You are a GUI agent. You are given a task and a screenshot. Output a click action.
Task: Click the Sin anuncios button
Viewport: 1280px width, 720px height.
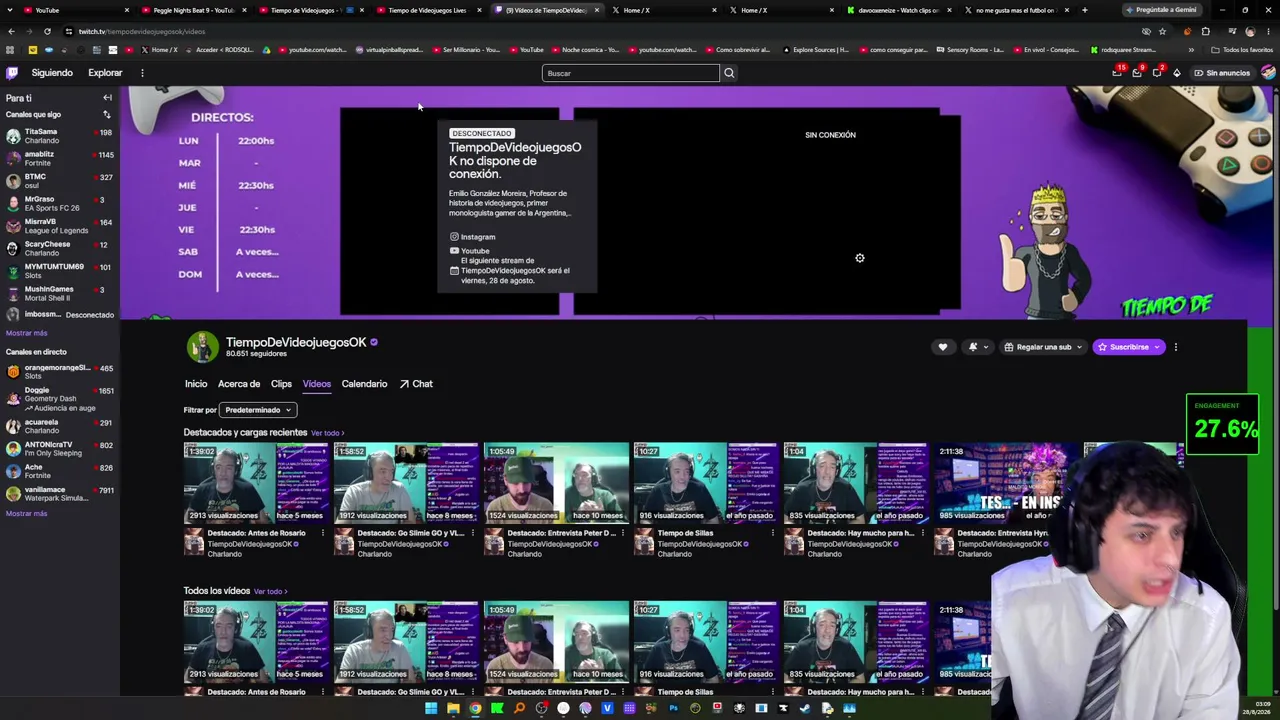click(x=1221, y=73)
